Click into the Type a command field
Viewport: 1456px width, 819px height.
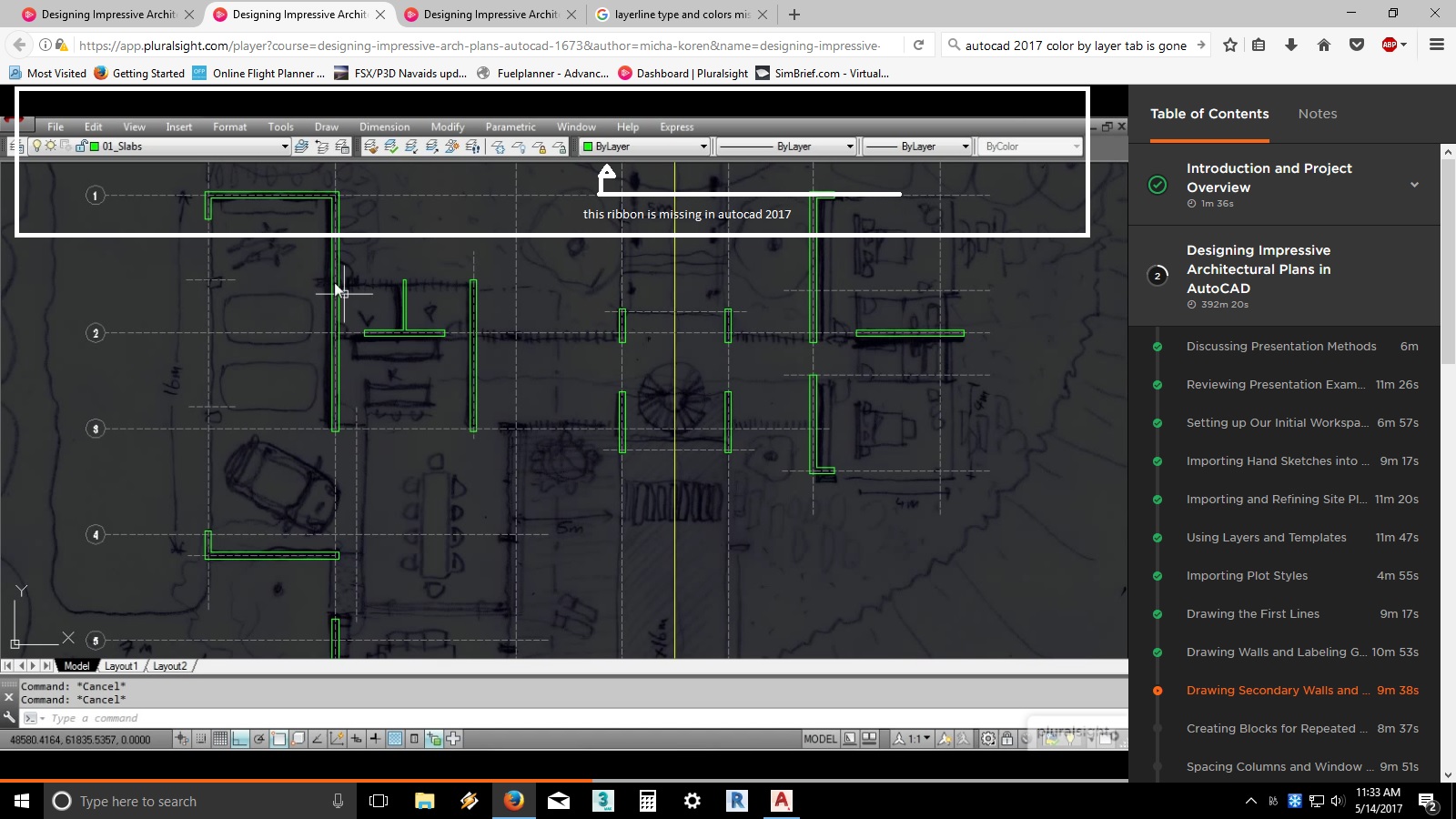point(573,718)
